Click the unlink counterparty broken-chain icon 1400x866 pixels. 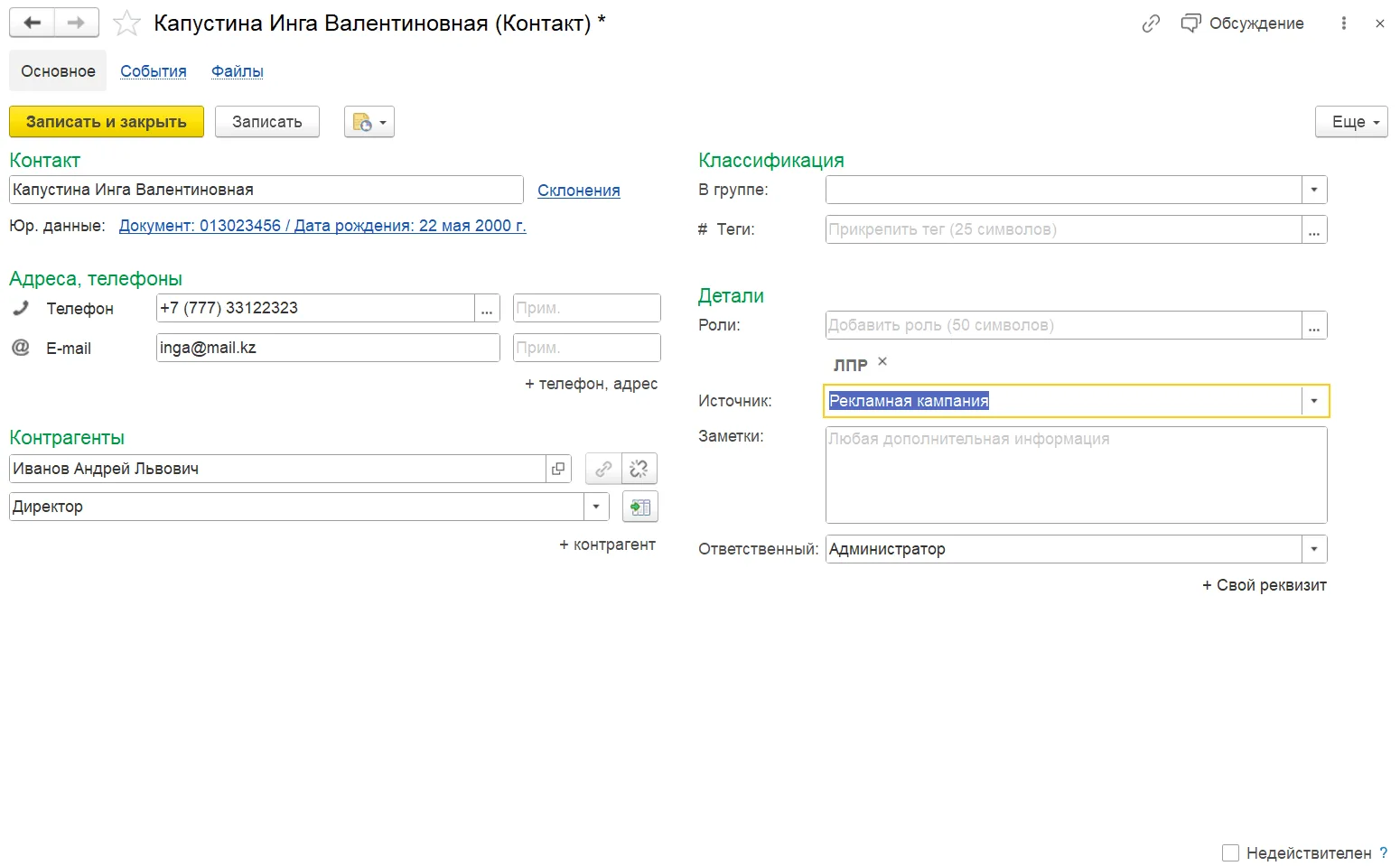(639, 469)
